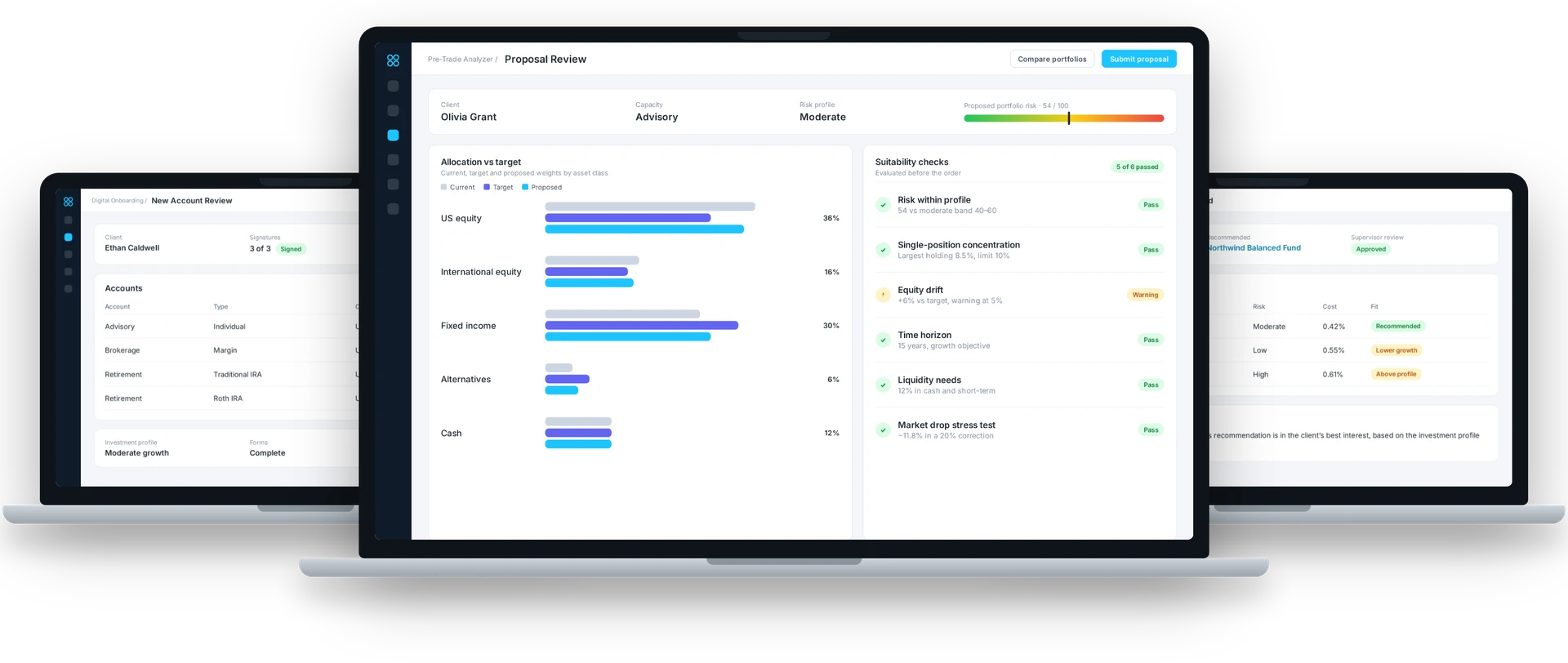Open Digital Onboarding breadcrumb in left window
This screenshot has width=1568, height=663.
tap(118, 201)
